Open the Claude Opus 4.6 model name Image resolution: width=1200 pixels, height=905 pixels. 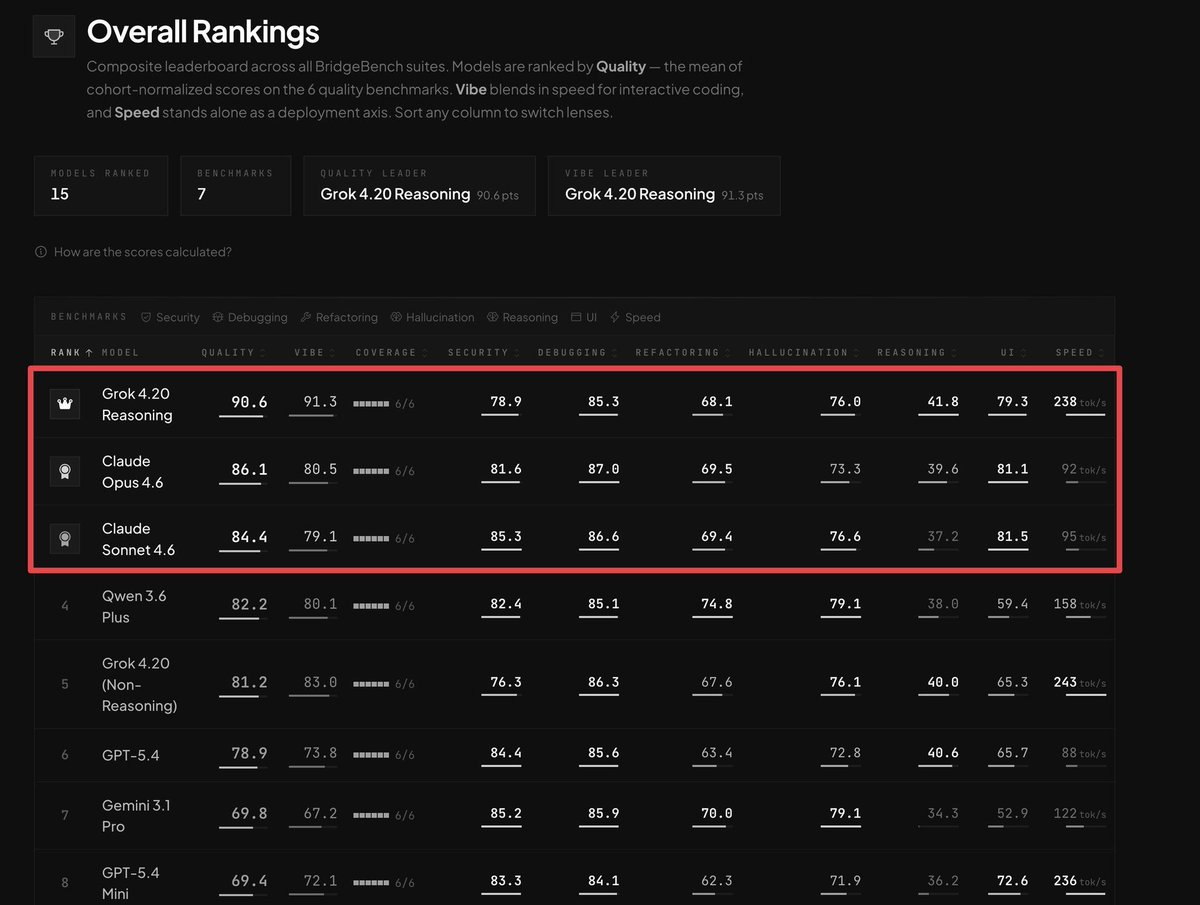pyautogui.click(x=132, y=472)
